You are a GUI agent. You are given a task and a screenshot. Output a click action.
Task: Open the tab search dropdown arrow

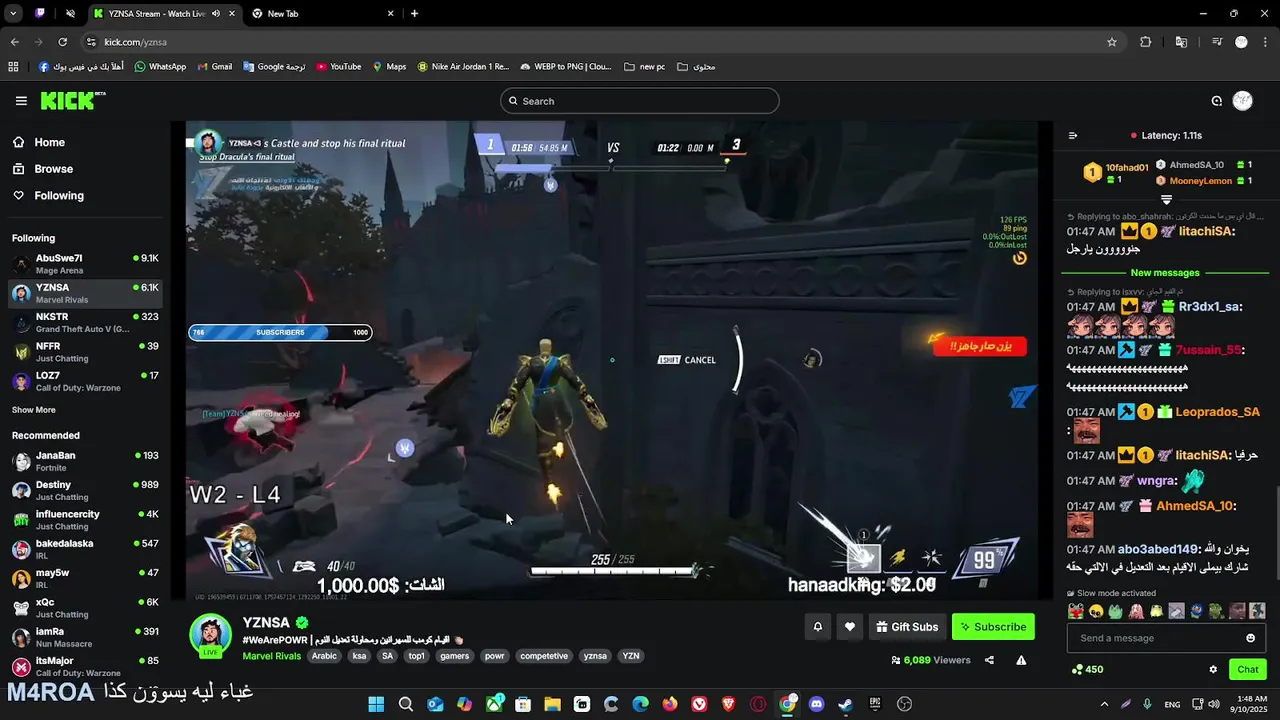13,14
